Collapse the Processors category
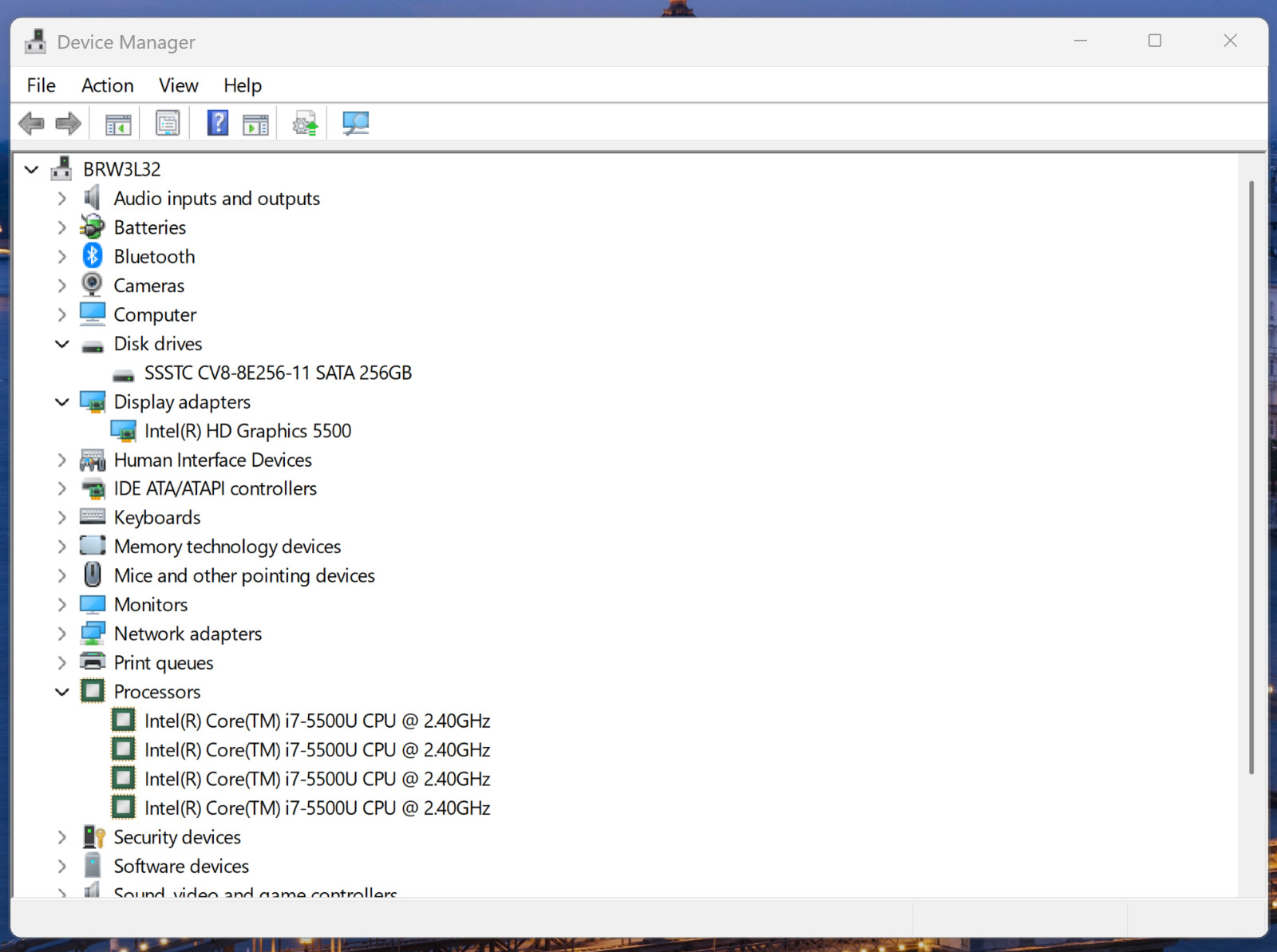Screen dimensions: 1277x952 62,692
